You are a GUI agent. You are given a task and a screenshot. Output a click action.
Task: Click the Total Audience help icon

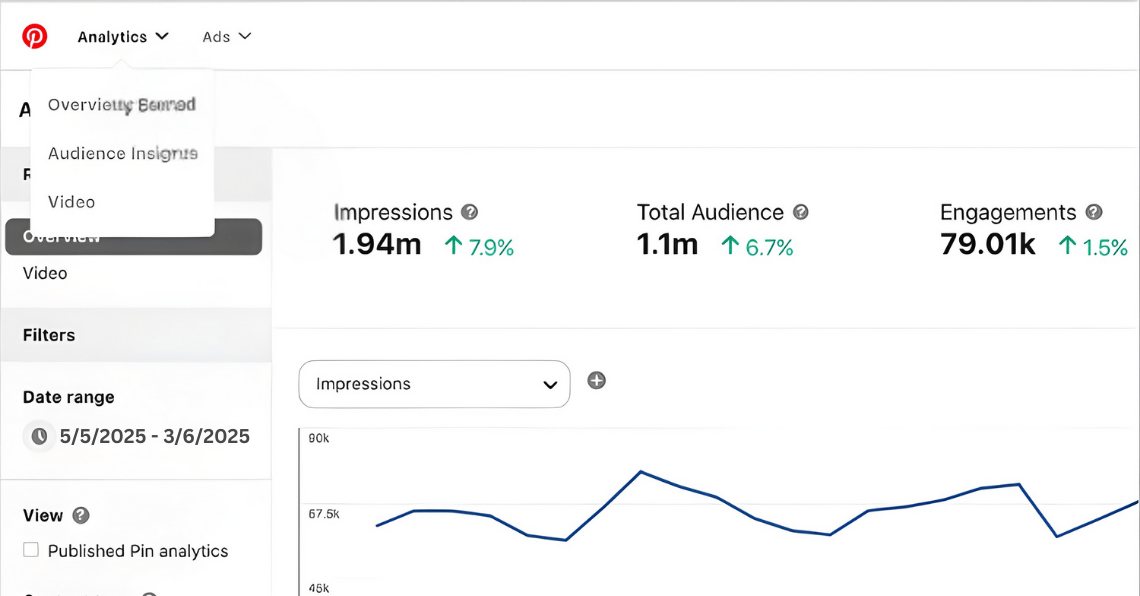click(x=800, y=212)
